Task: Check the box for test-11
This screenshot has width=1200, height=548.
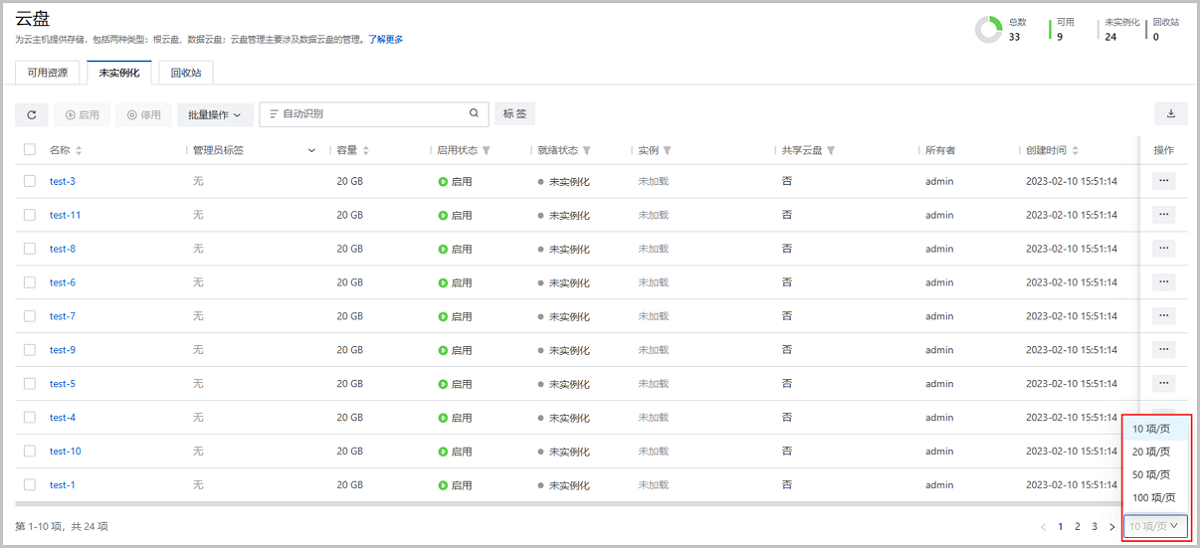Action: click(30, 215)
